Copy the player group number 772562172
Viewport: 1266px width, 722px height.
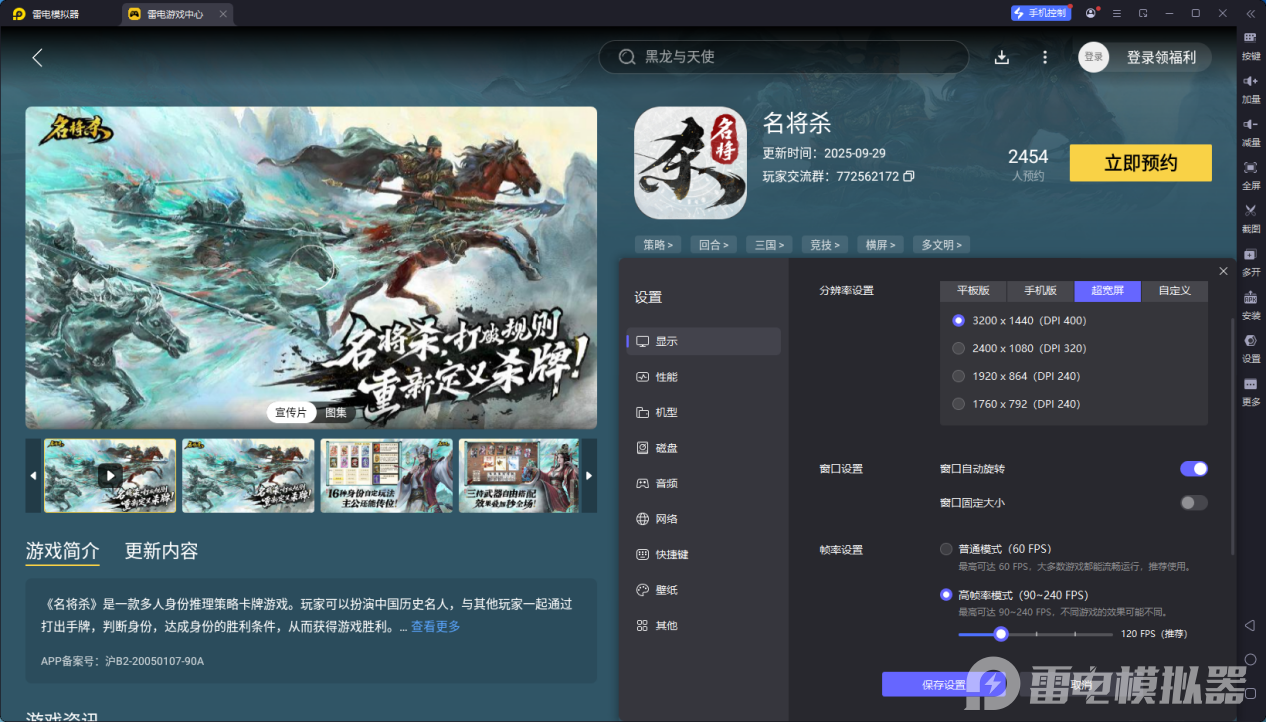[908, 176]
